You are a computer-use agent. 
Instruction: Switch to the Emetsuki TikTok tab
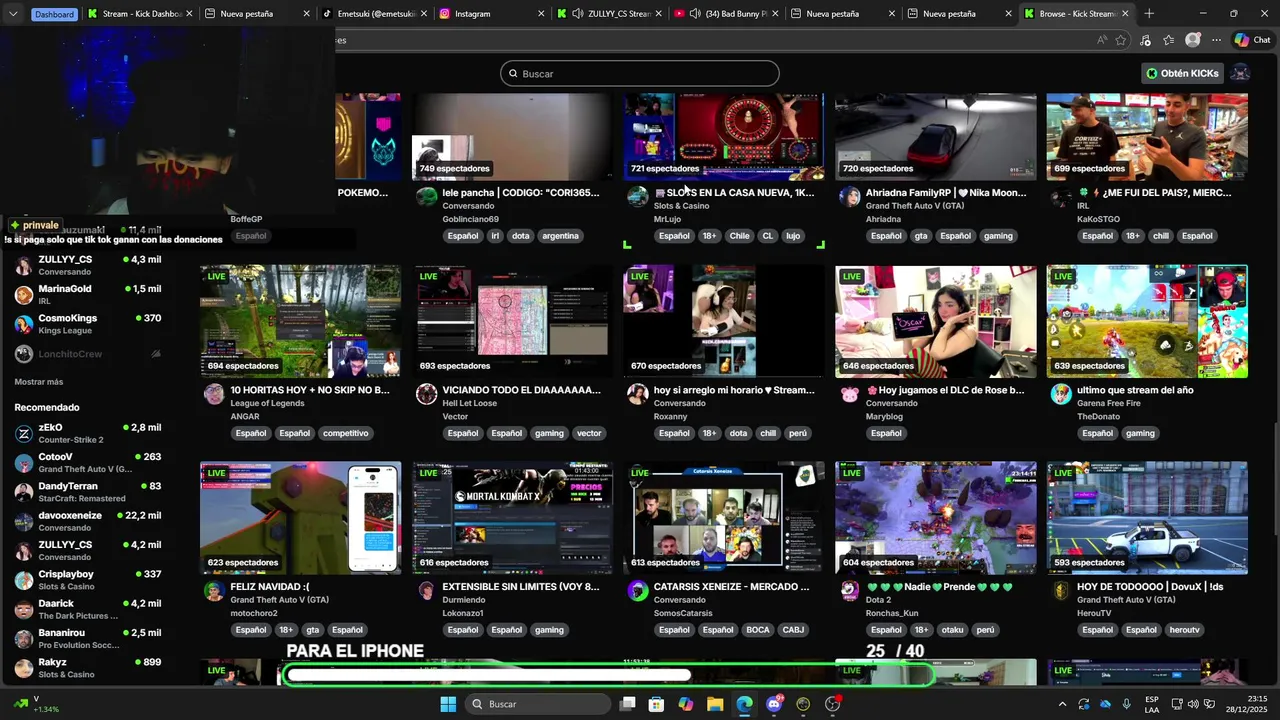375,14
